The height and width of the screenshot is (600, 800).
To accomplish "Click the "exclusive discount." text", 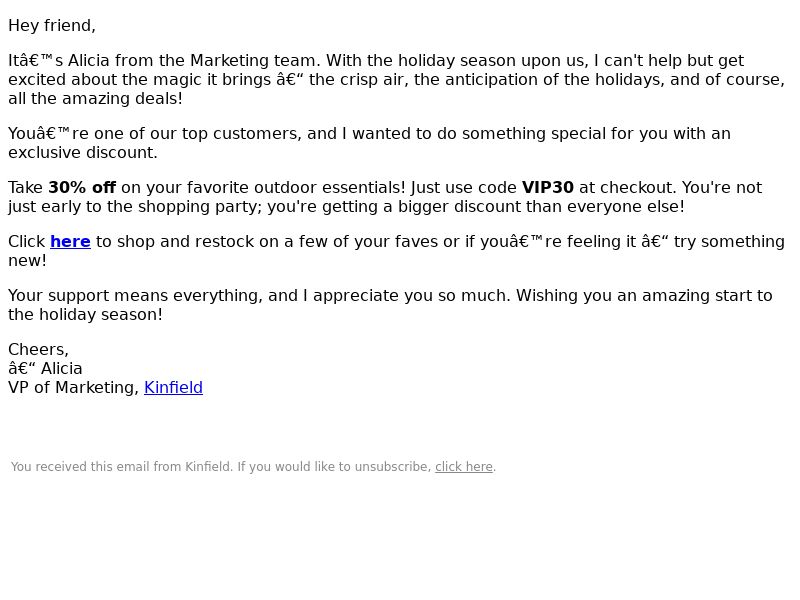I will click(x=83, y=152).
